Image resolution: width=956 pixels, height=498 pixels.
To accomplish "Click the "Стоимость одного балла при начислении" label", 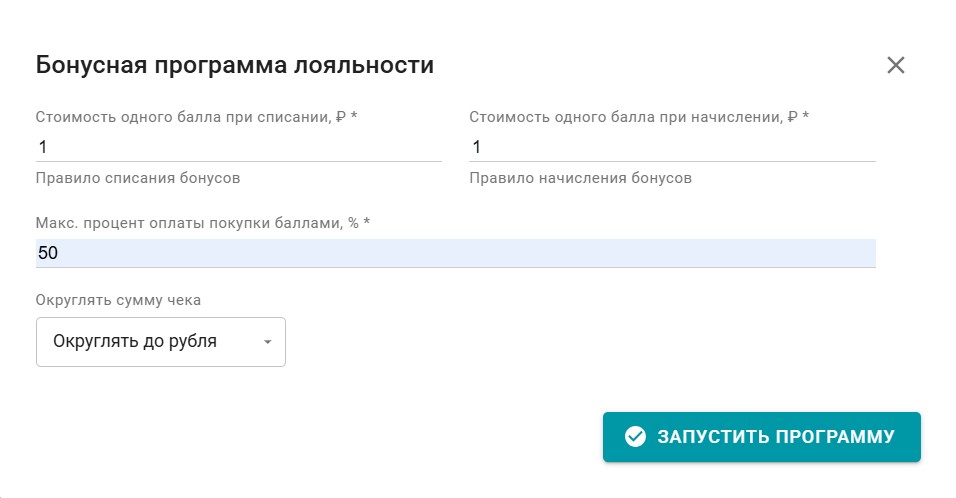I will 625,117.
